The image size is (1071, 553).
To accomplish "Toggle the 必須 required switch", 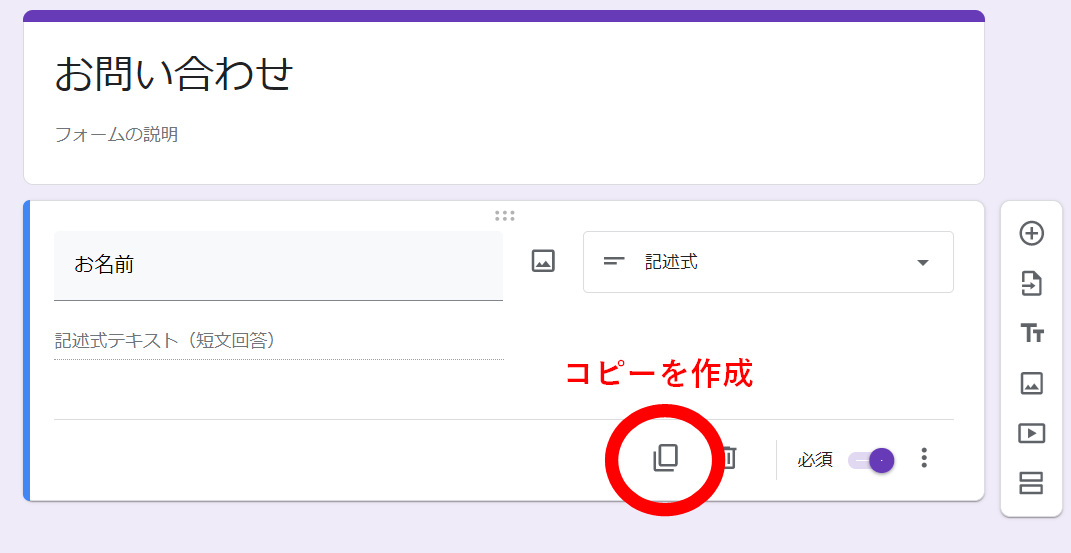I will 872,460.
